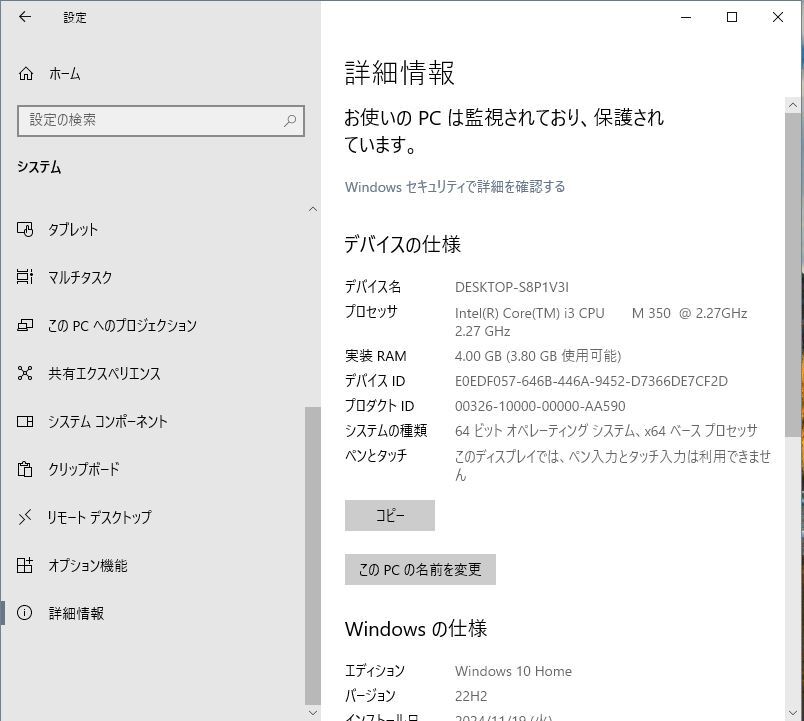Click sidebar scroll up arrow

(x=313, y=209)
